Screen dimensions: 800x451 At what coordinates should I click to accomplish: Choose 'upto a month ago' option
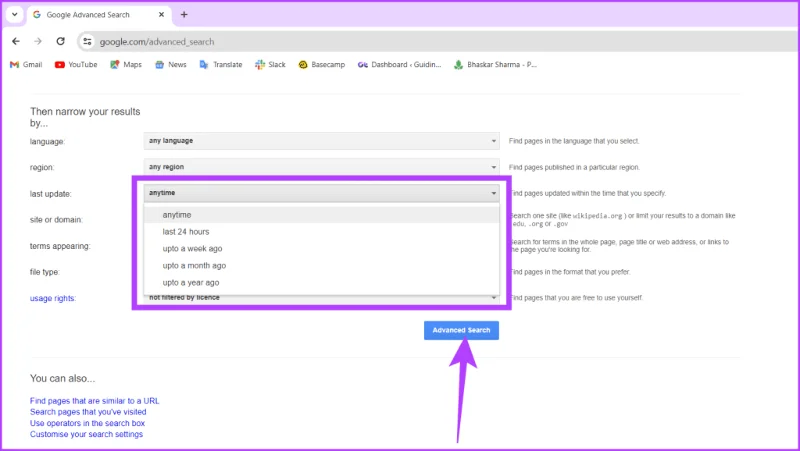[x=321, y=265]
